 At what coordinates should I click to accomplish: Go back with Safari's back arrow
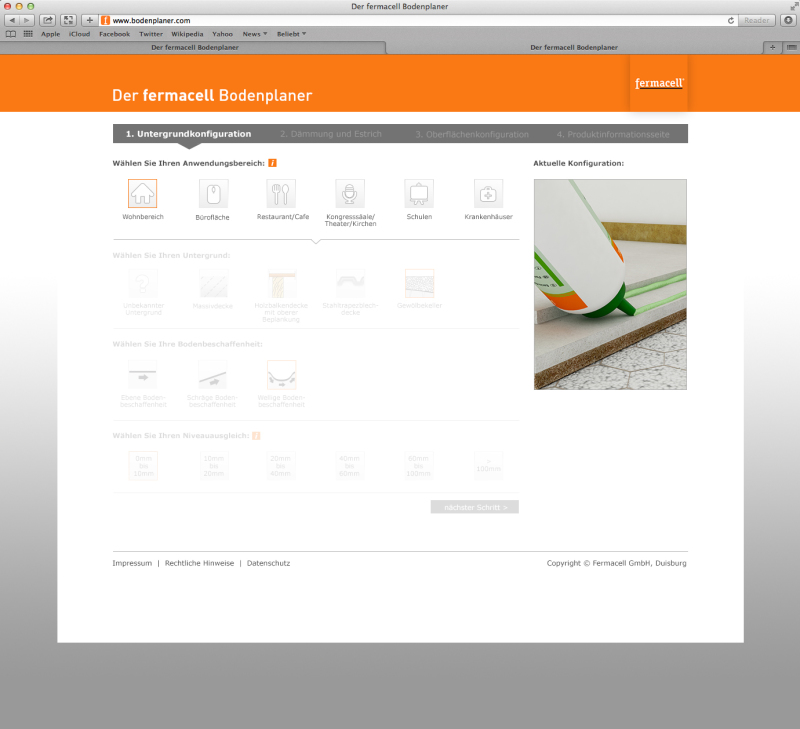pyautogui.click(x=12, y=20)
